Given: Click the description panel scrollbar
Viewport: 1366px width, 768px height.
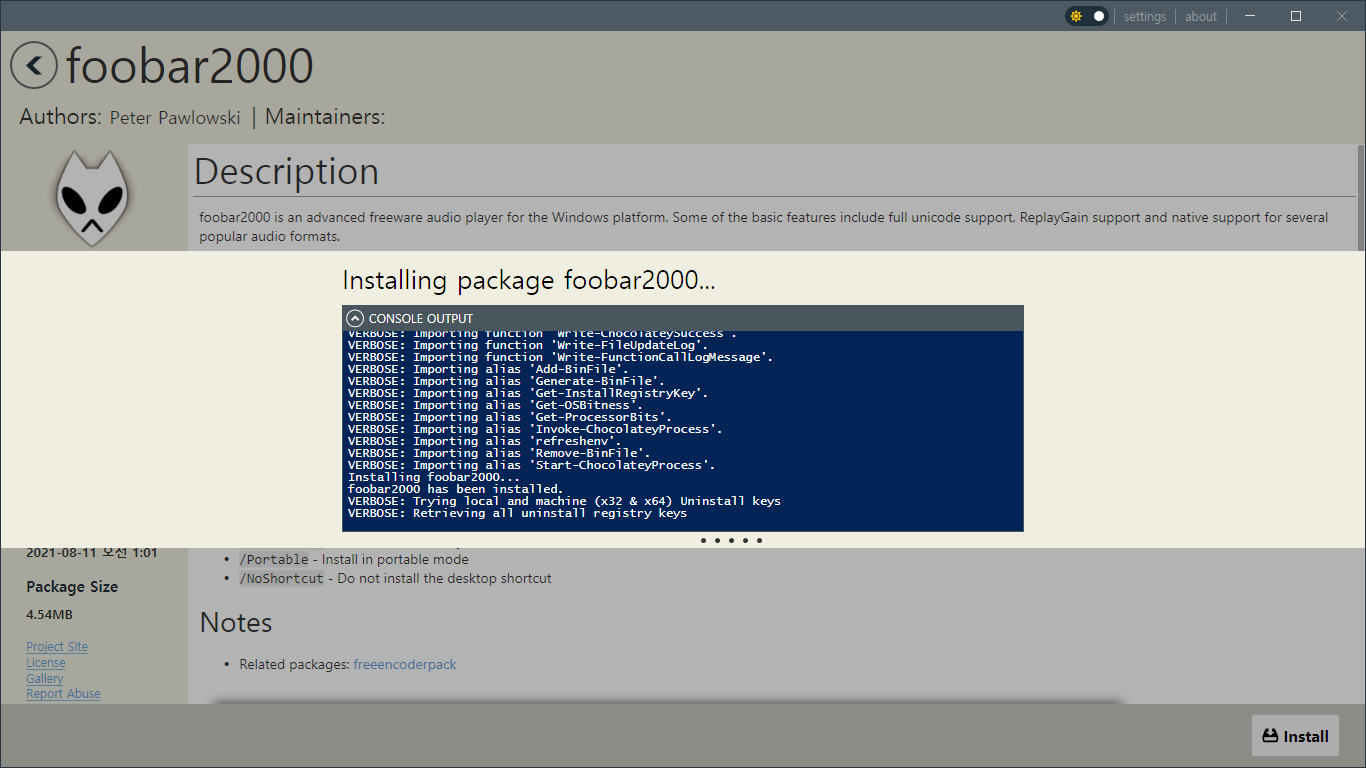Looking at the screenshot, I should [1360, 198].
